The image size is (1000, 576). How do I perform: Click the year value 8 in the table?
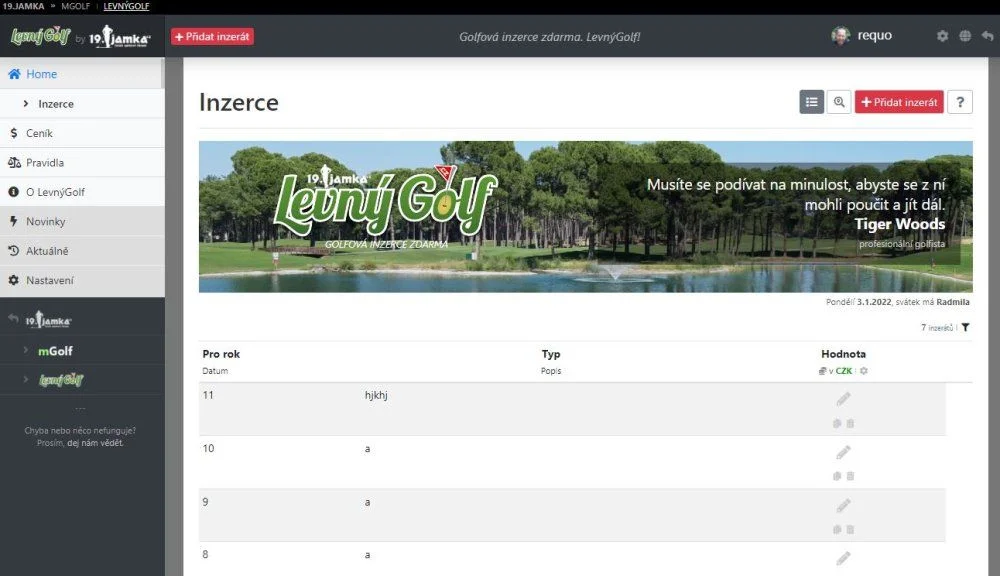(x=205, y=555)
